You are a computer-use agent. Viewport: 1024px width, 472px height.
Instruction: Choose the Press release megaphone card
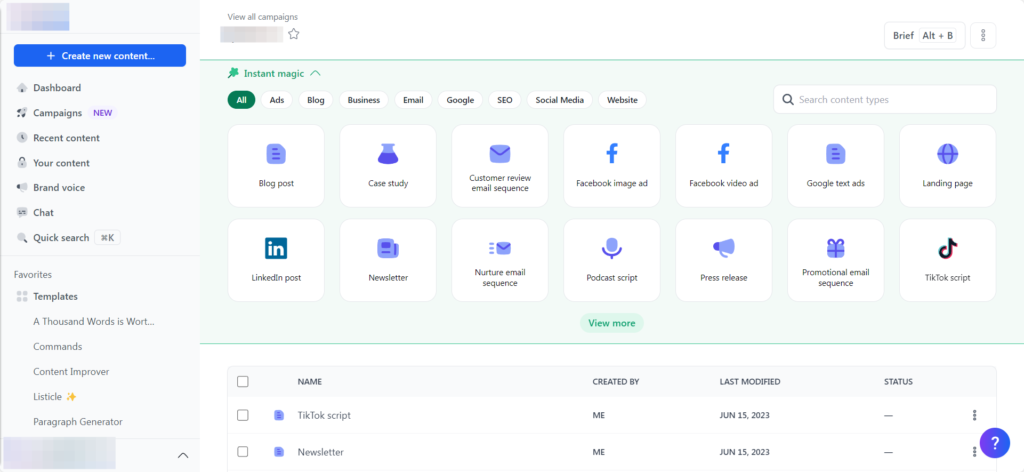pos(724,260)
